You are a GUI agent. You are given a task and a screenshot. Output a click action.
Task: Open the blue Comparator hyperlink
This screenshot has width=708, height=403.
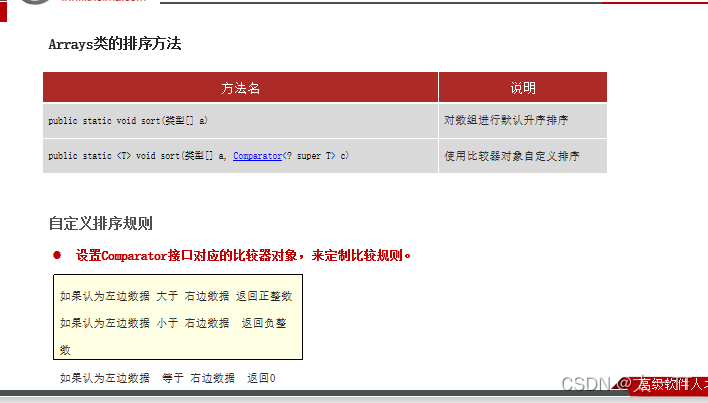tap(257, 156)
